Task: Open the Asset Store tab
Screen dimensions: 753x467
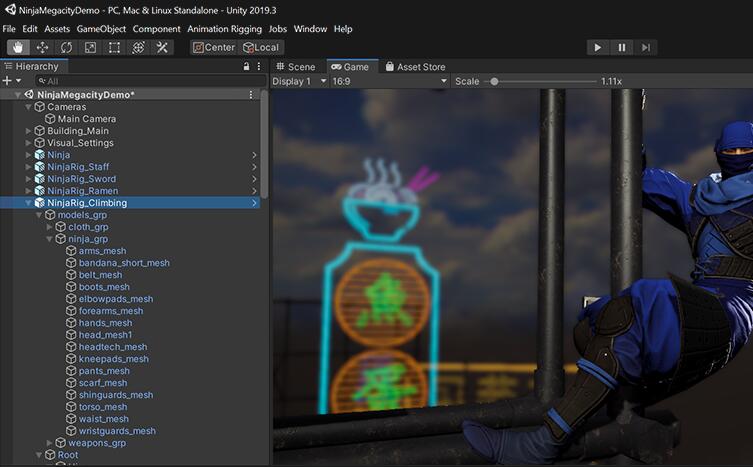Action: (416, 67)
